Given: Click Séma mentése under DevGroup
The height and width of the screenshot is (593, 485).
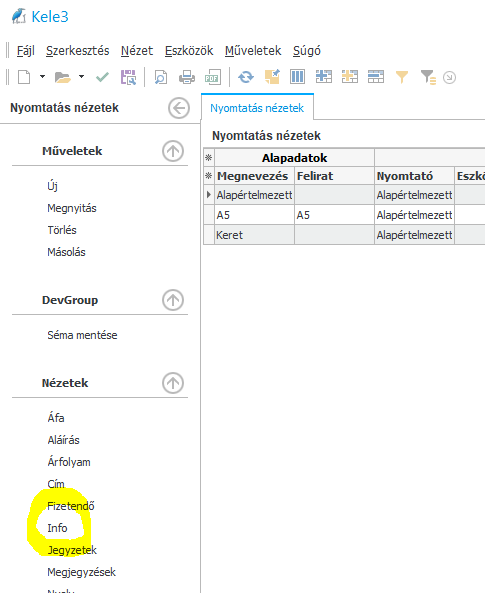Looking at the screenshot, I should pyautogui.click(x=82, y=335).
